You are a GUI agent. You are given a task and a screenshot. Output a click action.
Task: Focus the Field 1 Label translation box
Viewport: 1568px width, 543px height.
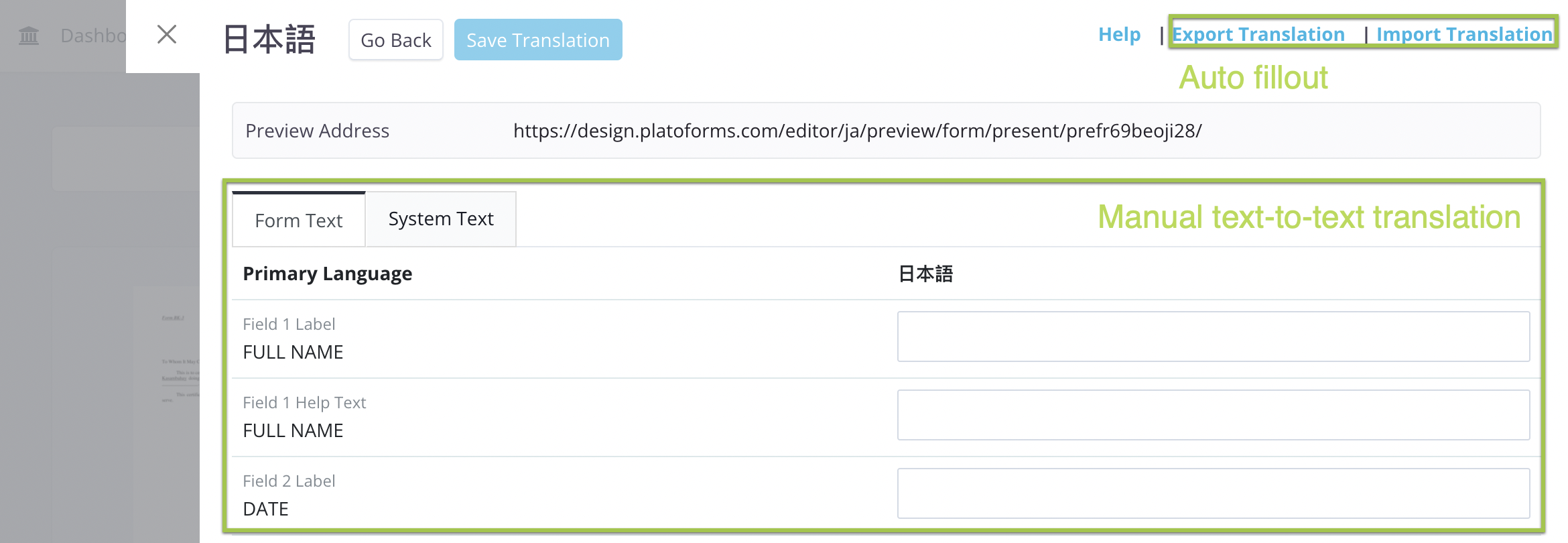click(1213, 337)
